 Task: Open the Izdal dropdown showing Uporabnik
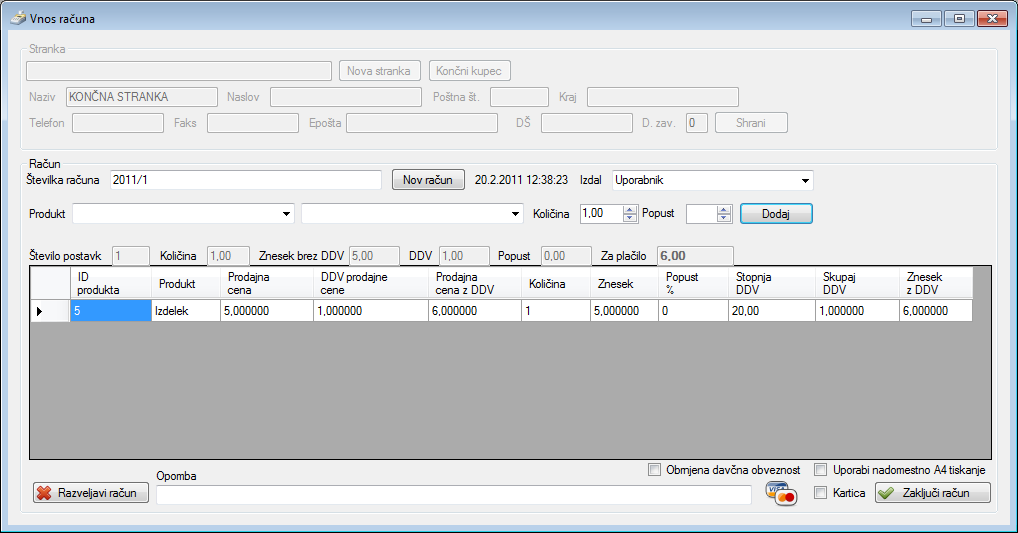point(805,181)
